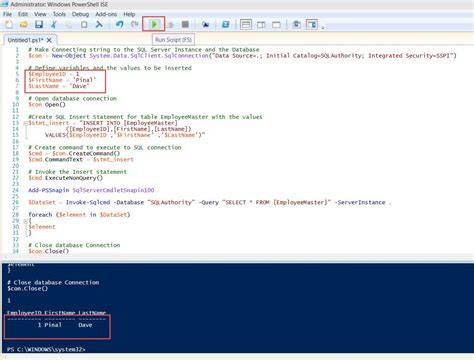The height and width of the screenshot is (360, 474).
Task: Run the script with green play button
Action: 154,24
